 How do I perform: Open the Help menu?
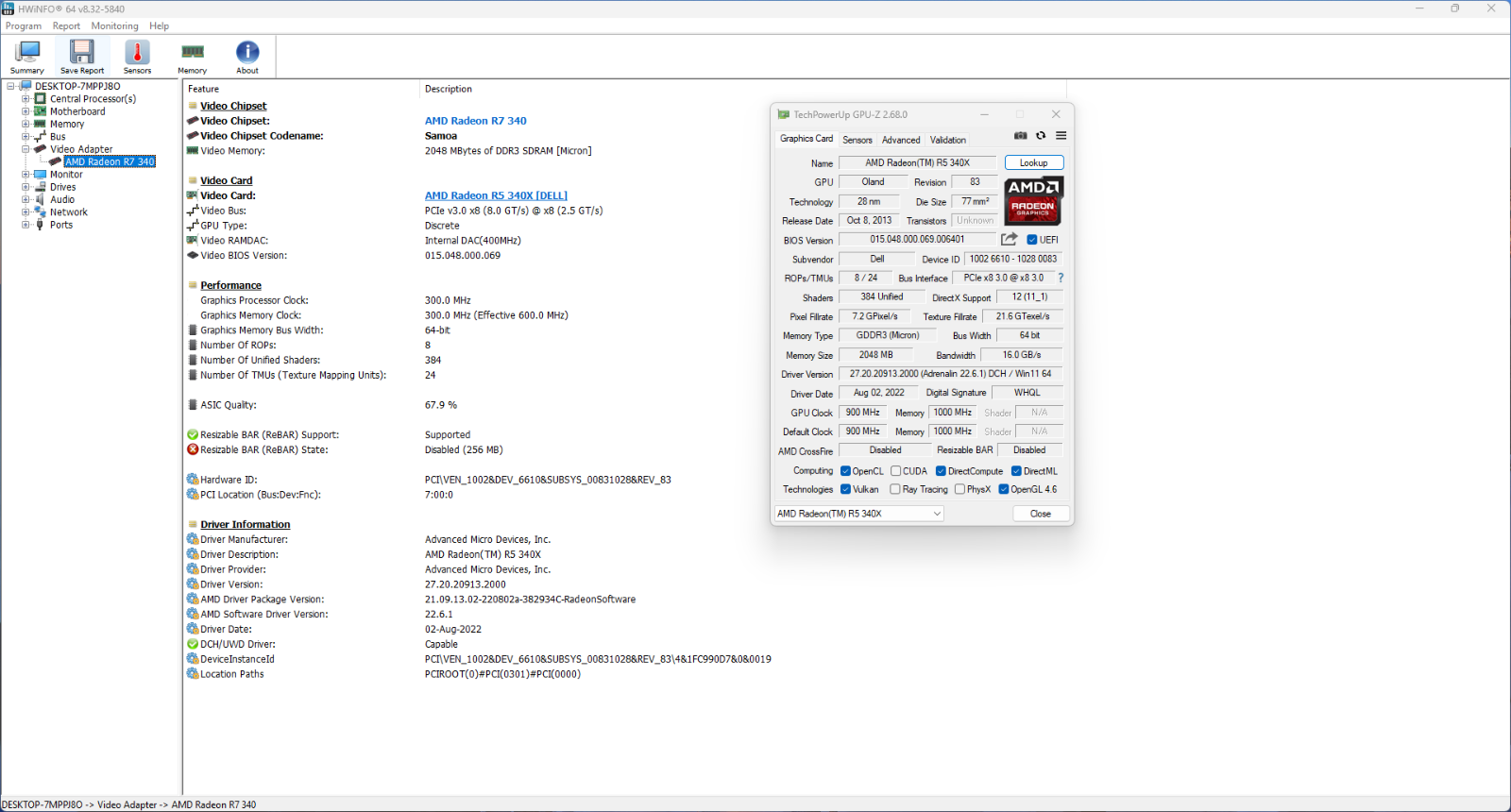159,26
